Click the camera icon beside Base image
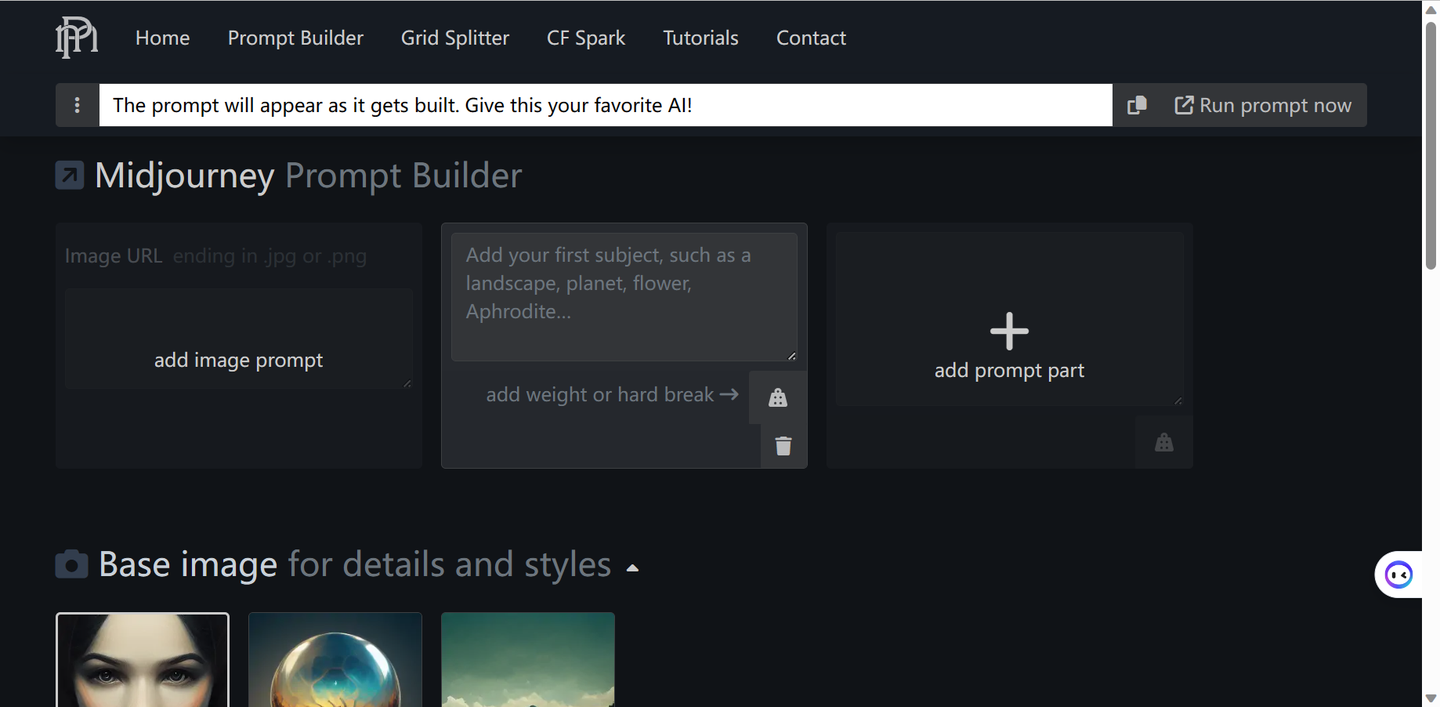The image size is (1440, 707). click(x=71, y=565)
